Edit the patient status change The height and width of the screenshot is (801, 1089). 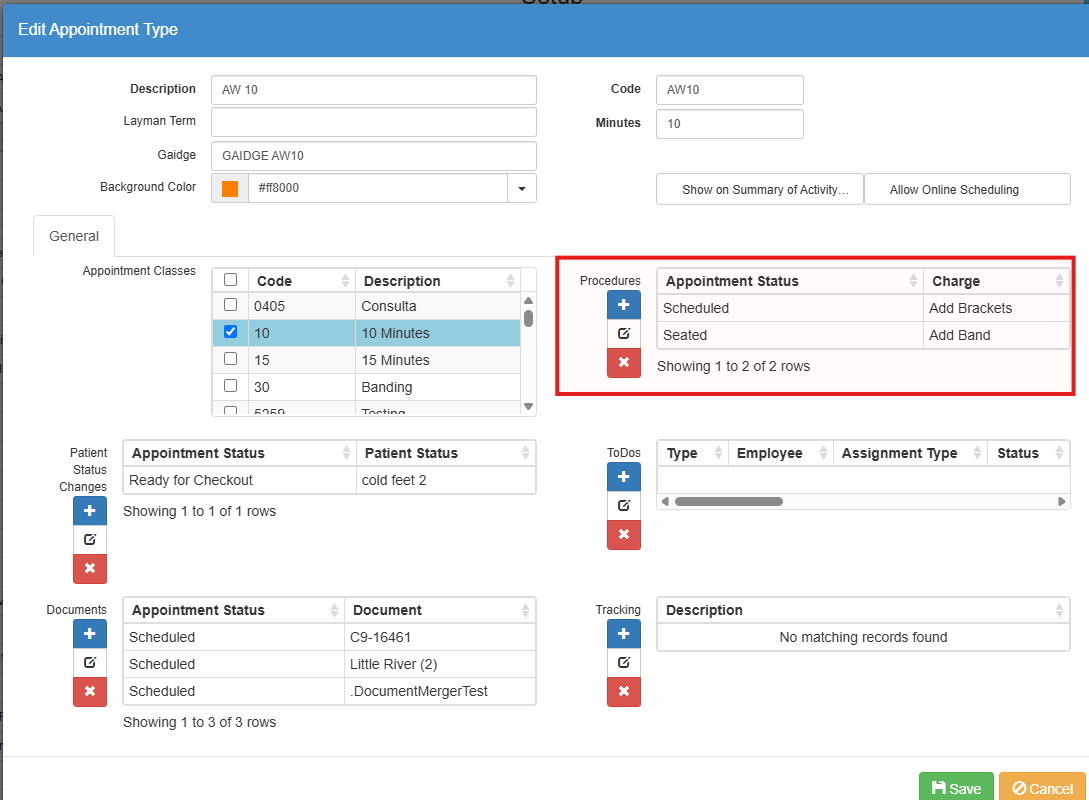(x=90, y=539)
